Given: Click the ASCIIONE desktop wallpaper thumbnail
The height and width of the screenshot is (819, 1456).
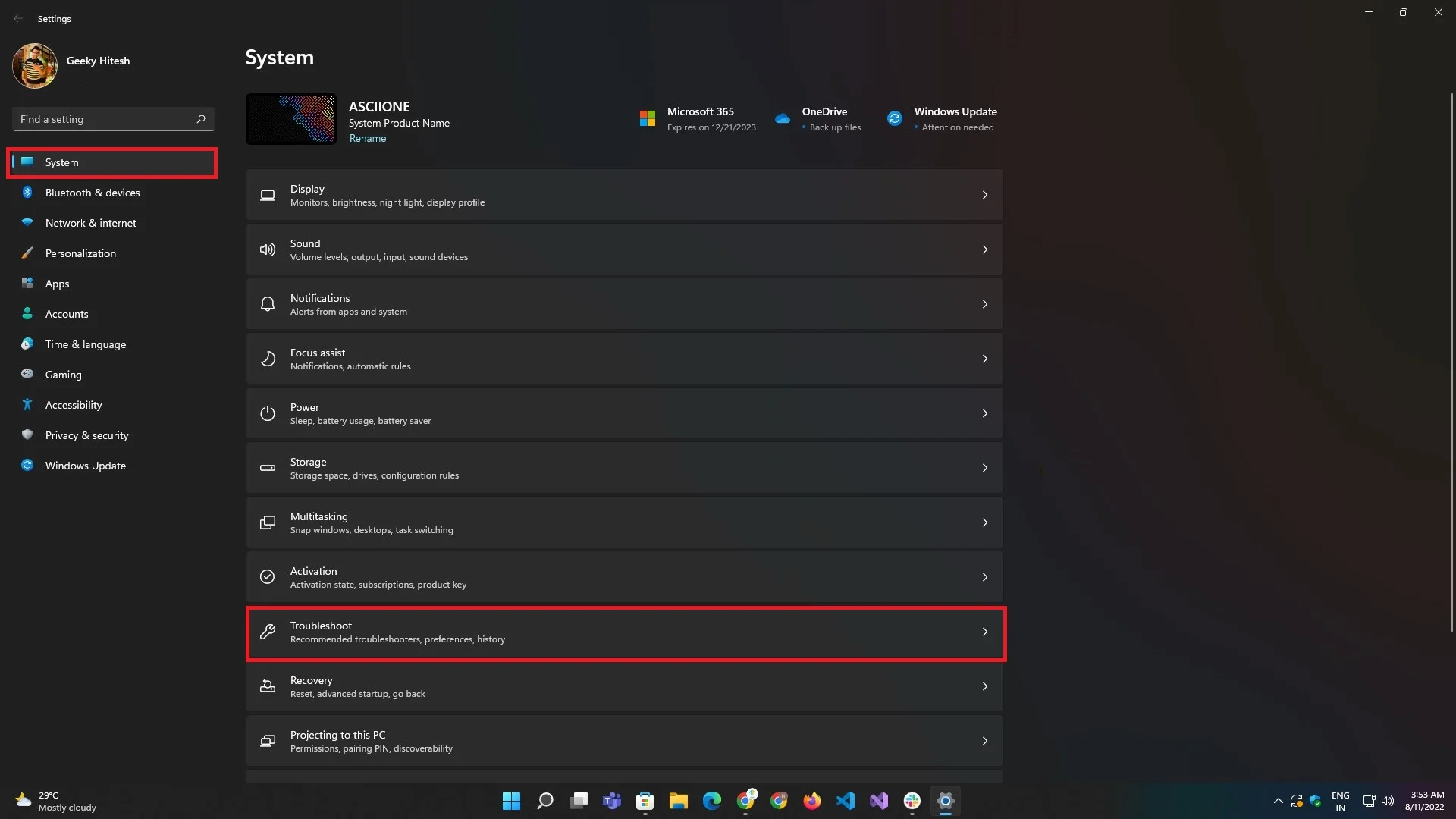Looking at the screenshot, I should pyautogui.click(x=290, y=119).
